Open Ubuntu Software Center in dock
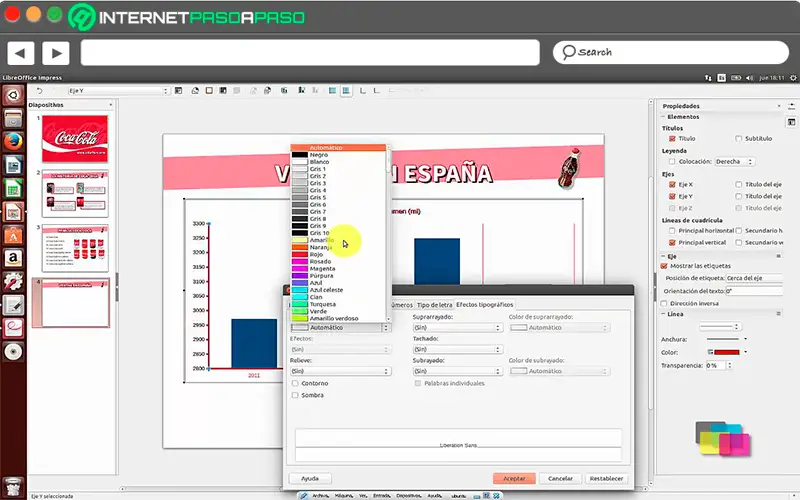The height and width of the screenshot is (500, 800). click(x=13, y=236)
